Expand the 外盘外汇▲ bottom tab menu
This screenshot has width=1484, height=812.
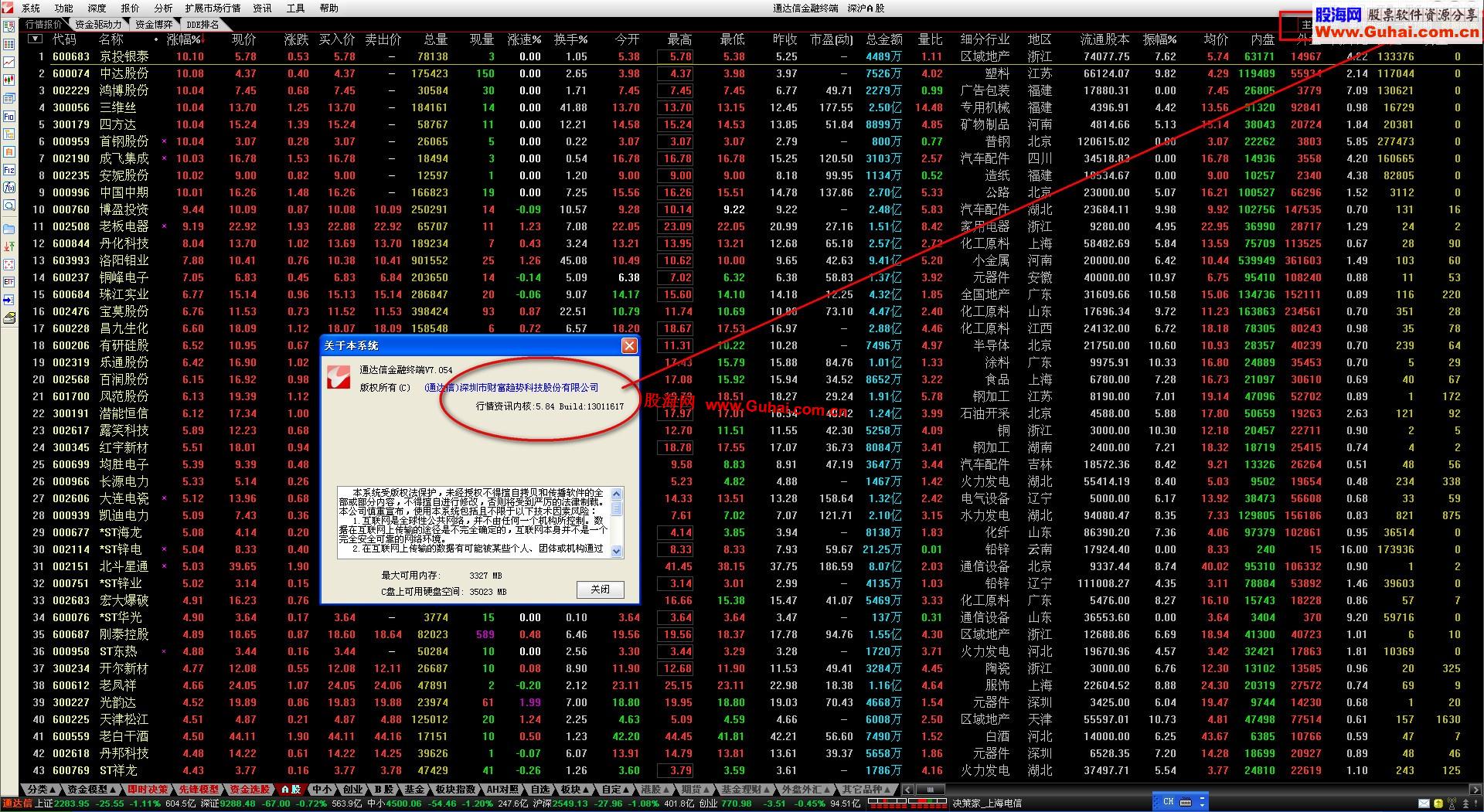[807, 790]
